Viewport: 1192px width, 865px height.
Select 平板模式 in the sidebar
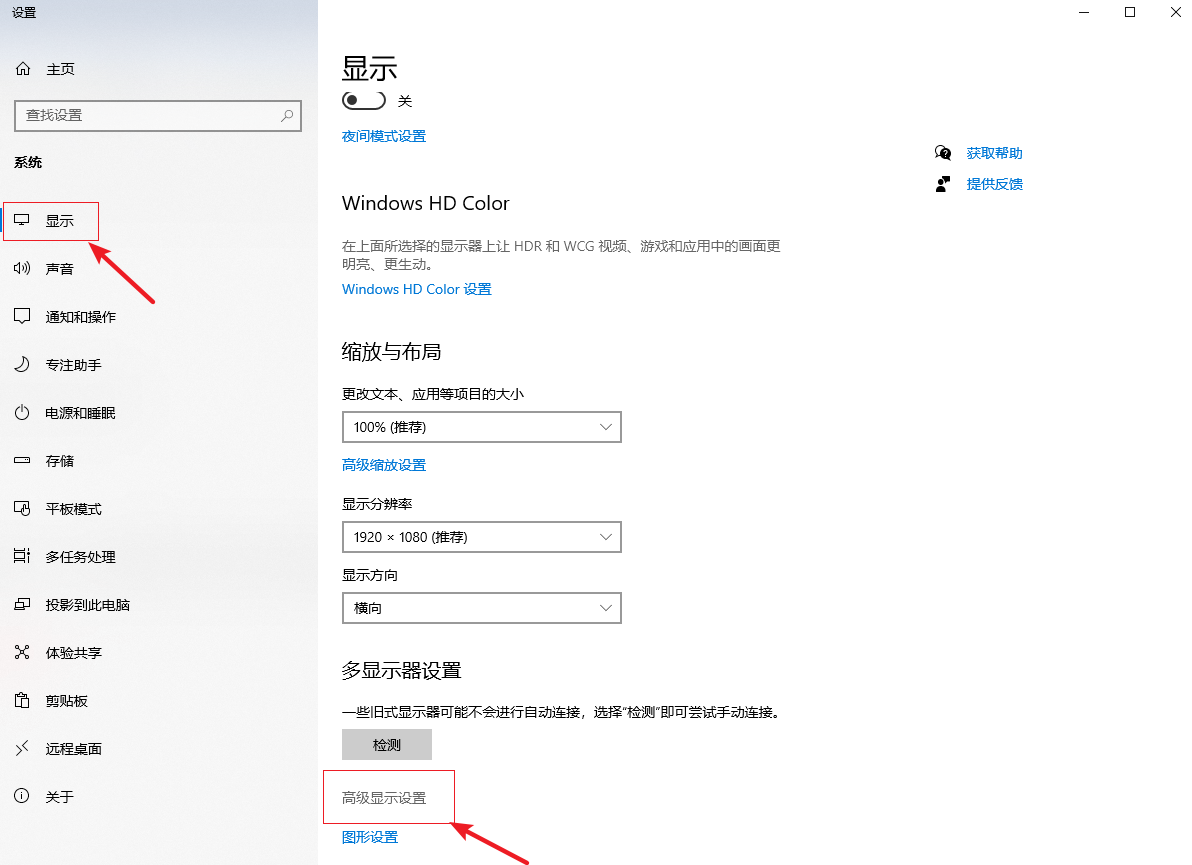coord(73,509)
